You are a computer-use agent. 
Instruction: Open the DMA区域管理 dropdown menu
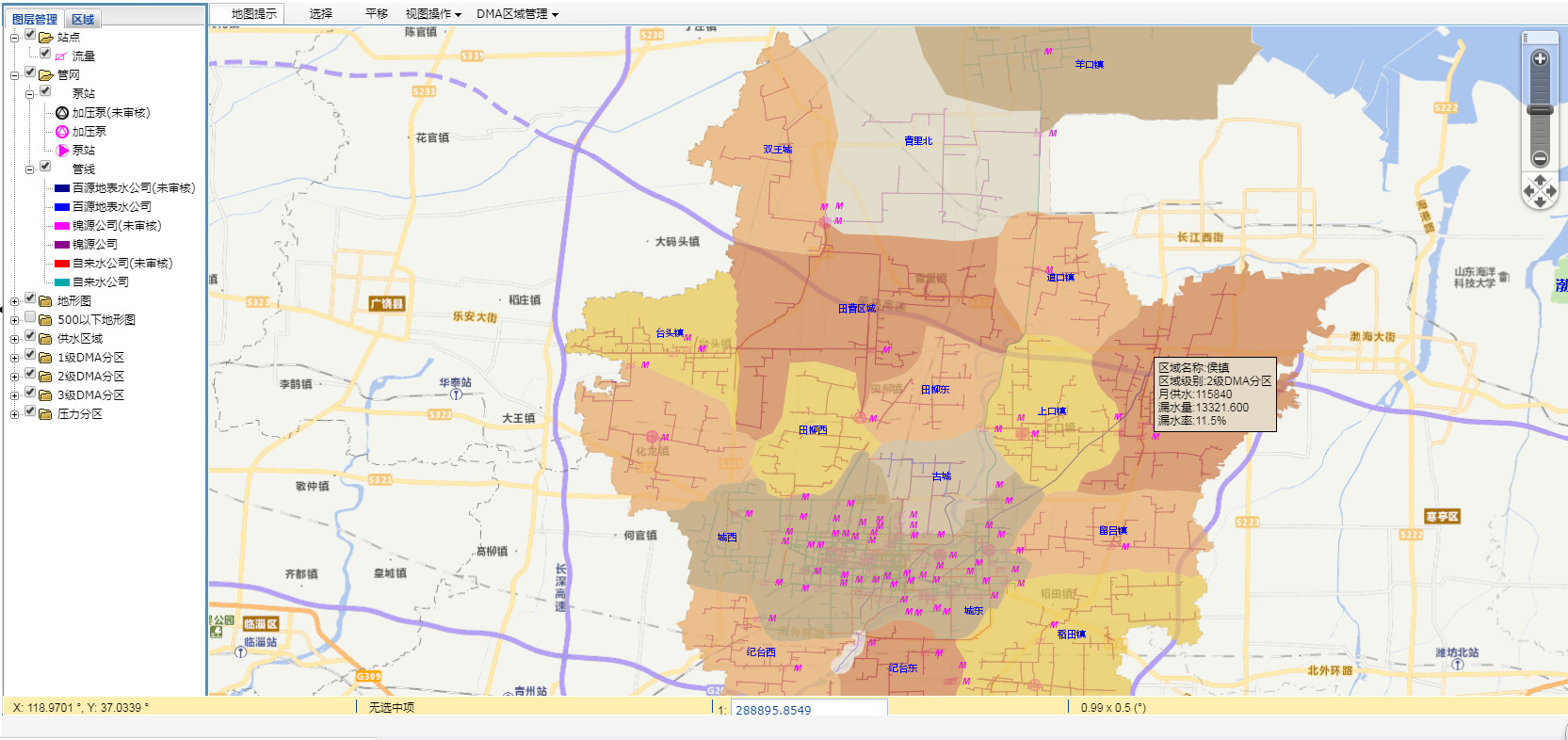click(517, 14)
